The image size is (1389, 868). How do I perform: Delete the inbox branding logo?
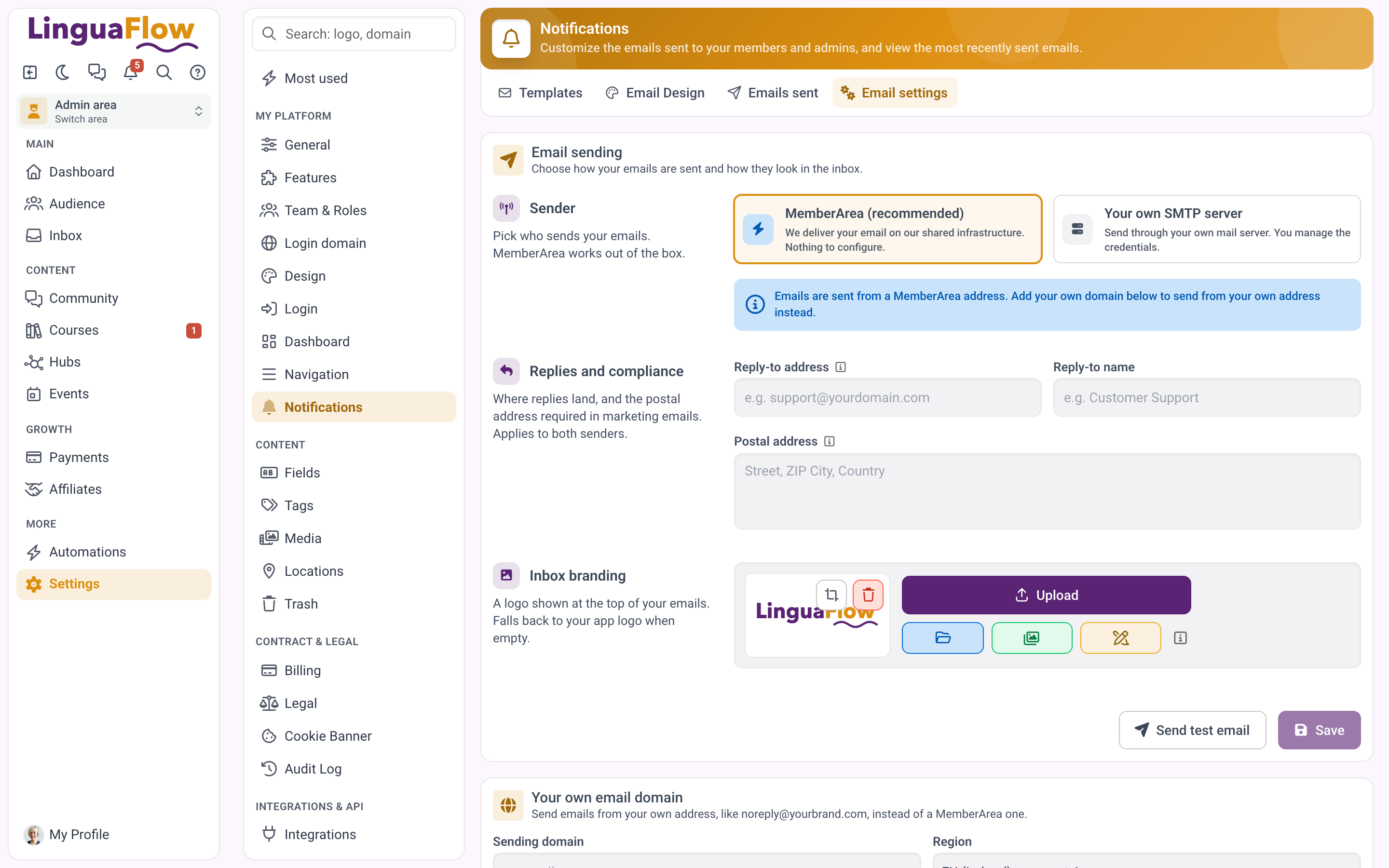point(868,595)
